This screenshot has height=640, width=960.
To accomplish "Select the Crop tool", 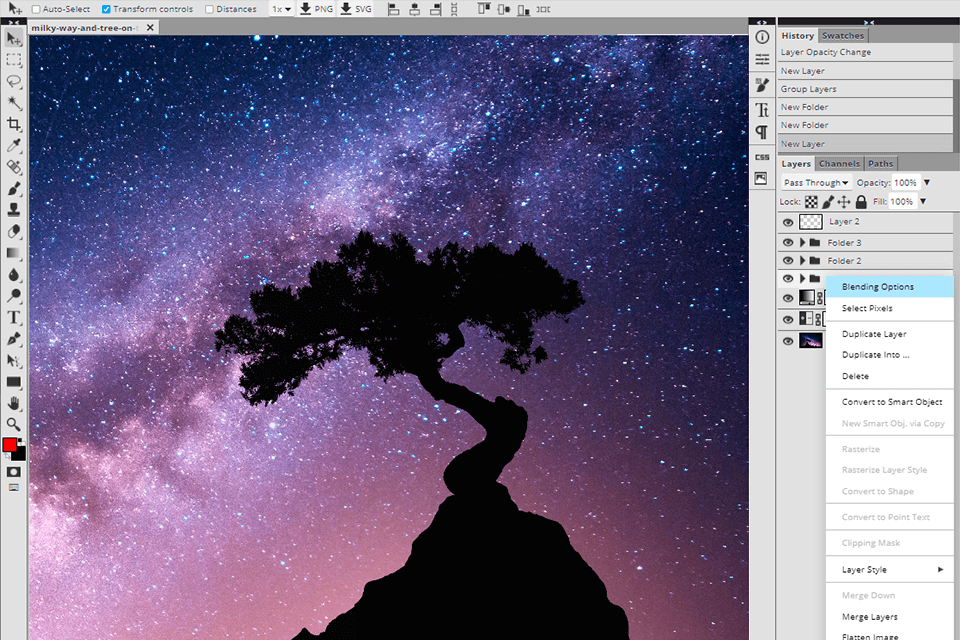I will (14, 124).
